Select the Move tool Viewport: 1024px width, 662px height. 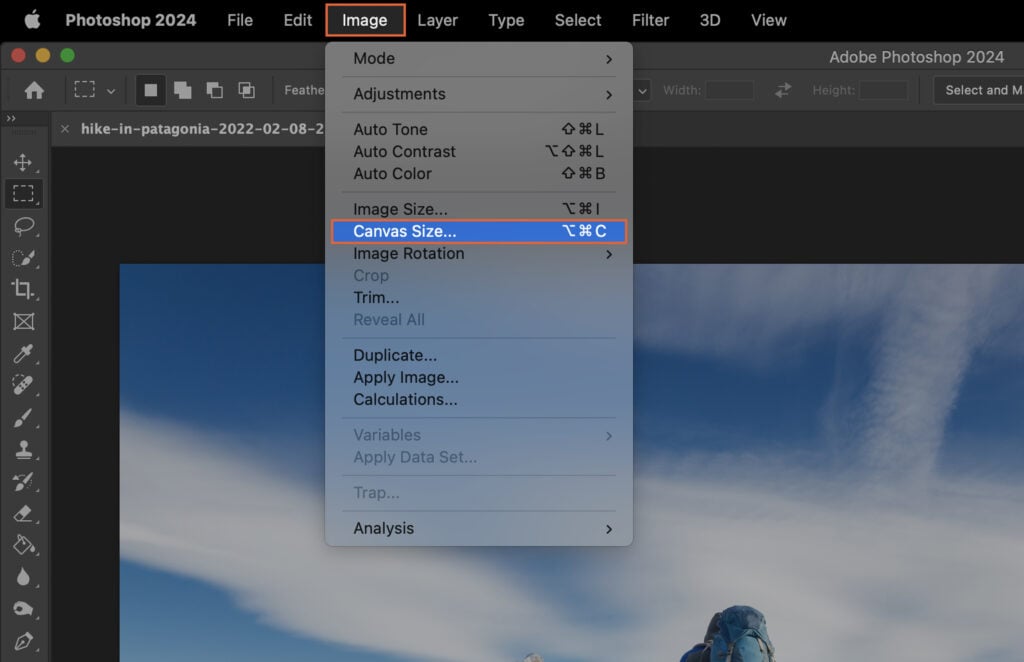point(24,161)
